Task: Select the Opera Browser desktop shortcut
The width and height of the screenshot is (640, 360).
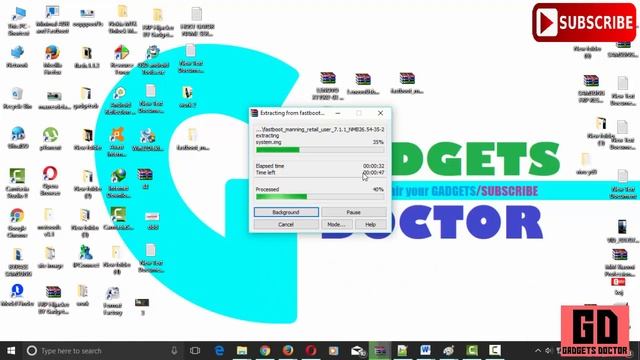Action: (x=50, y=181)
